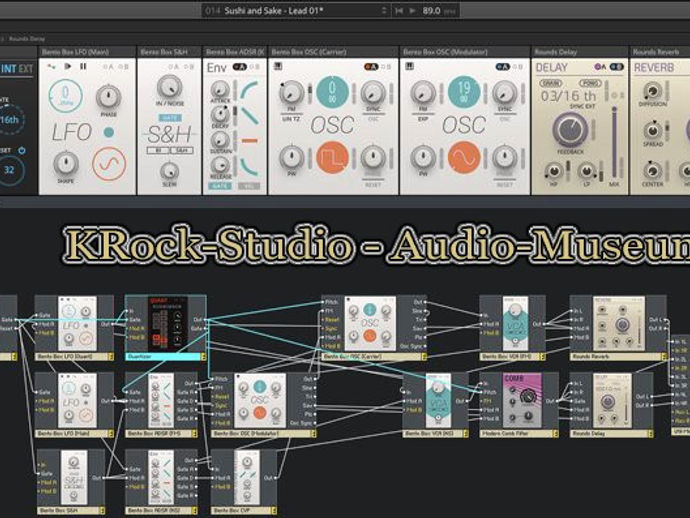
Task: Click the teal LFO activity dot
Action: click(109, 132)
